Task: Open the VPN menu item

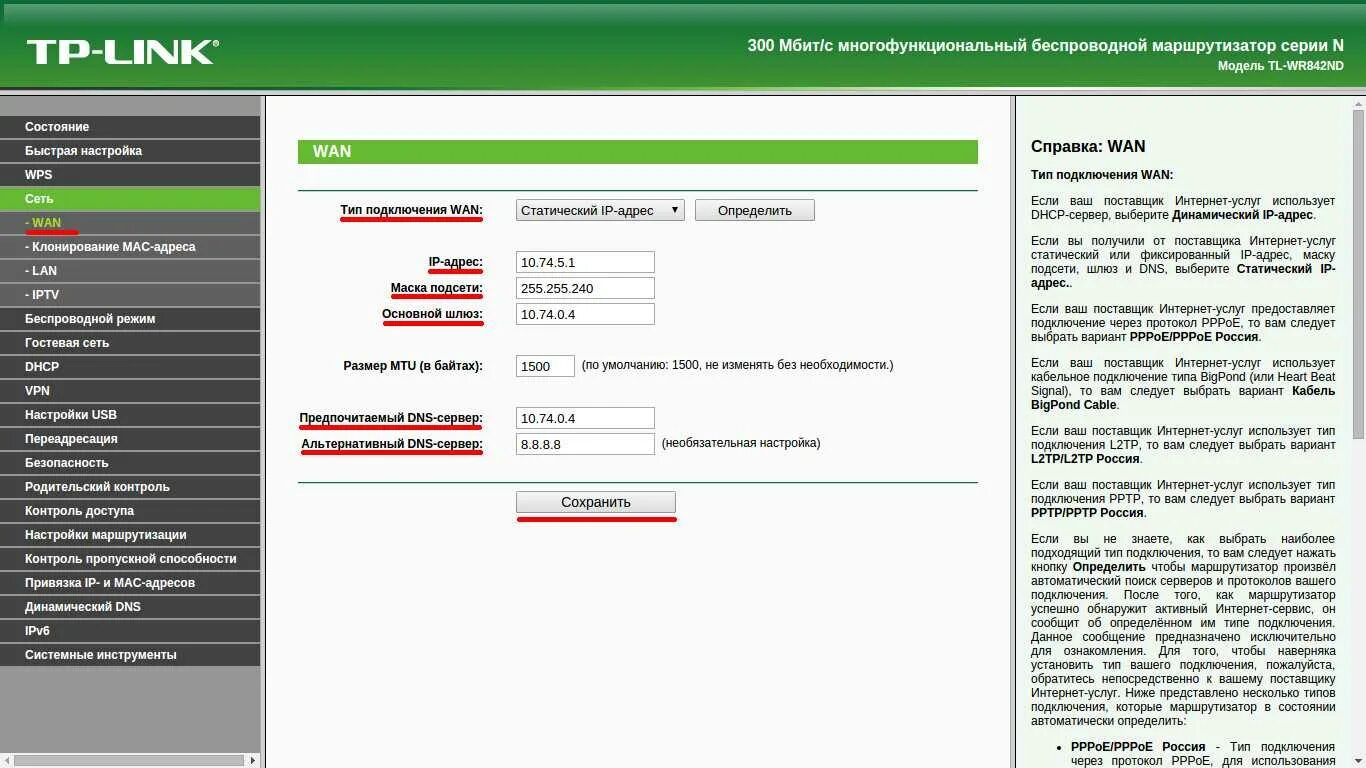Action: point(130,391)
